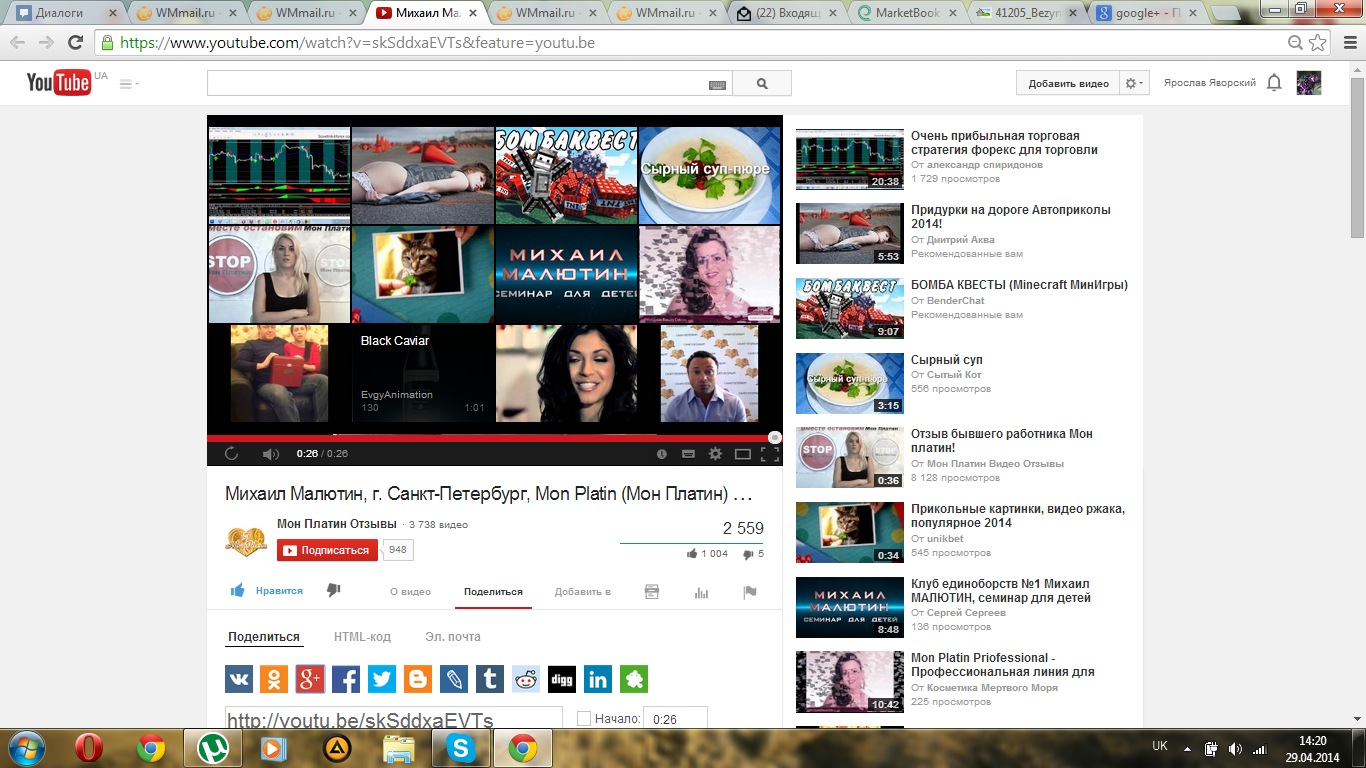The height and width of the screenshot is (768, 1366).
Task: Open YouTube guide menu next to logo
Action: point(129,84)
